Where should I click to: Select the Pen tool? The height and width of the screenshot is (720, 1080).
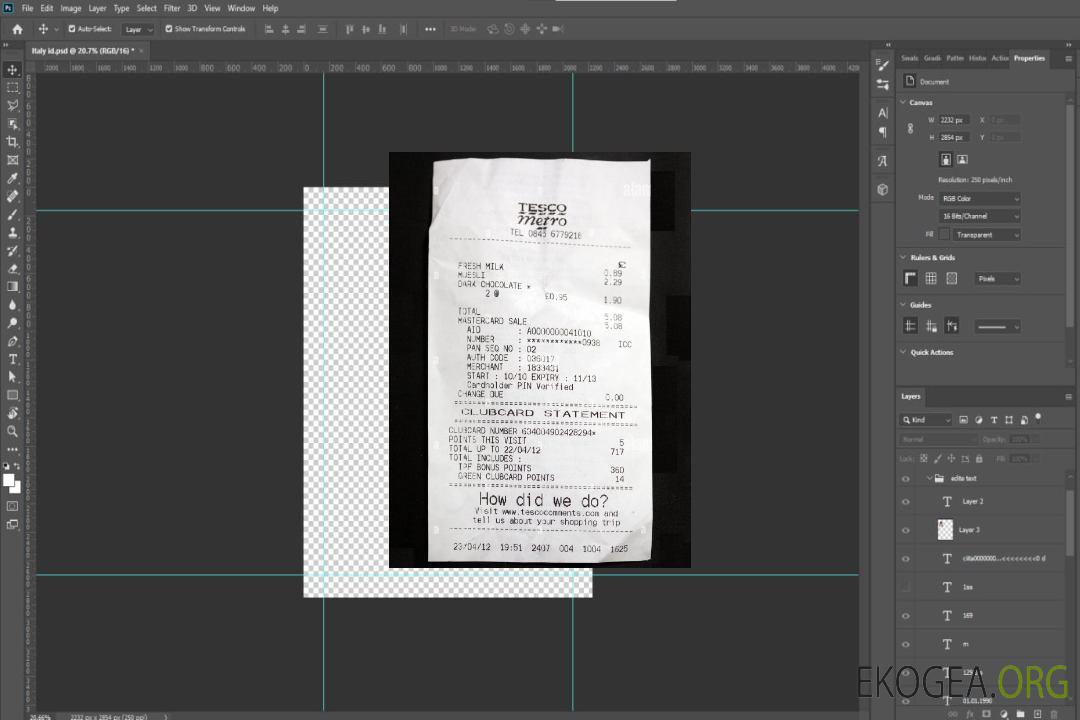(12, 341)
